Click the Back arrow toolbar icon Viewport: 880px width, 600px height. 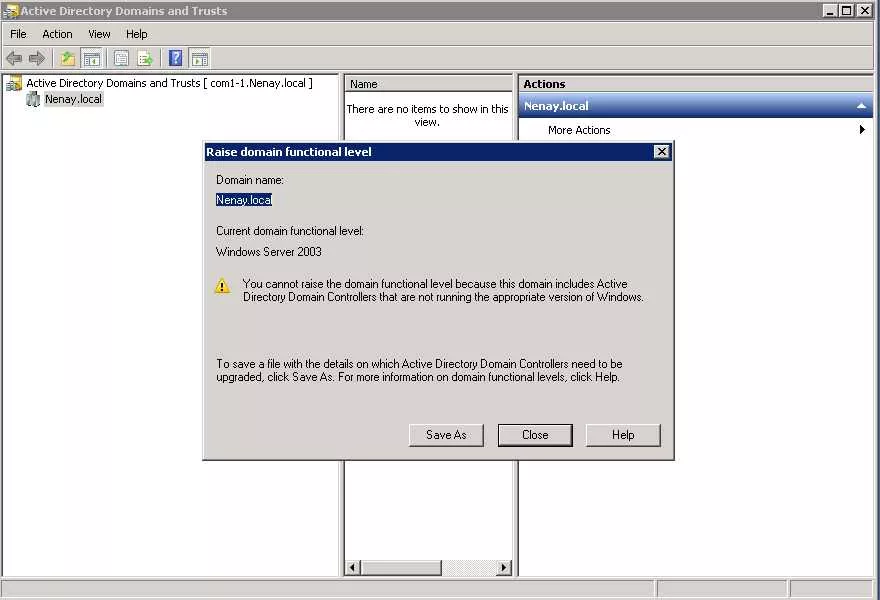14,58
